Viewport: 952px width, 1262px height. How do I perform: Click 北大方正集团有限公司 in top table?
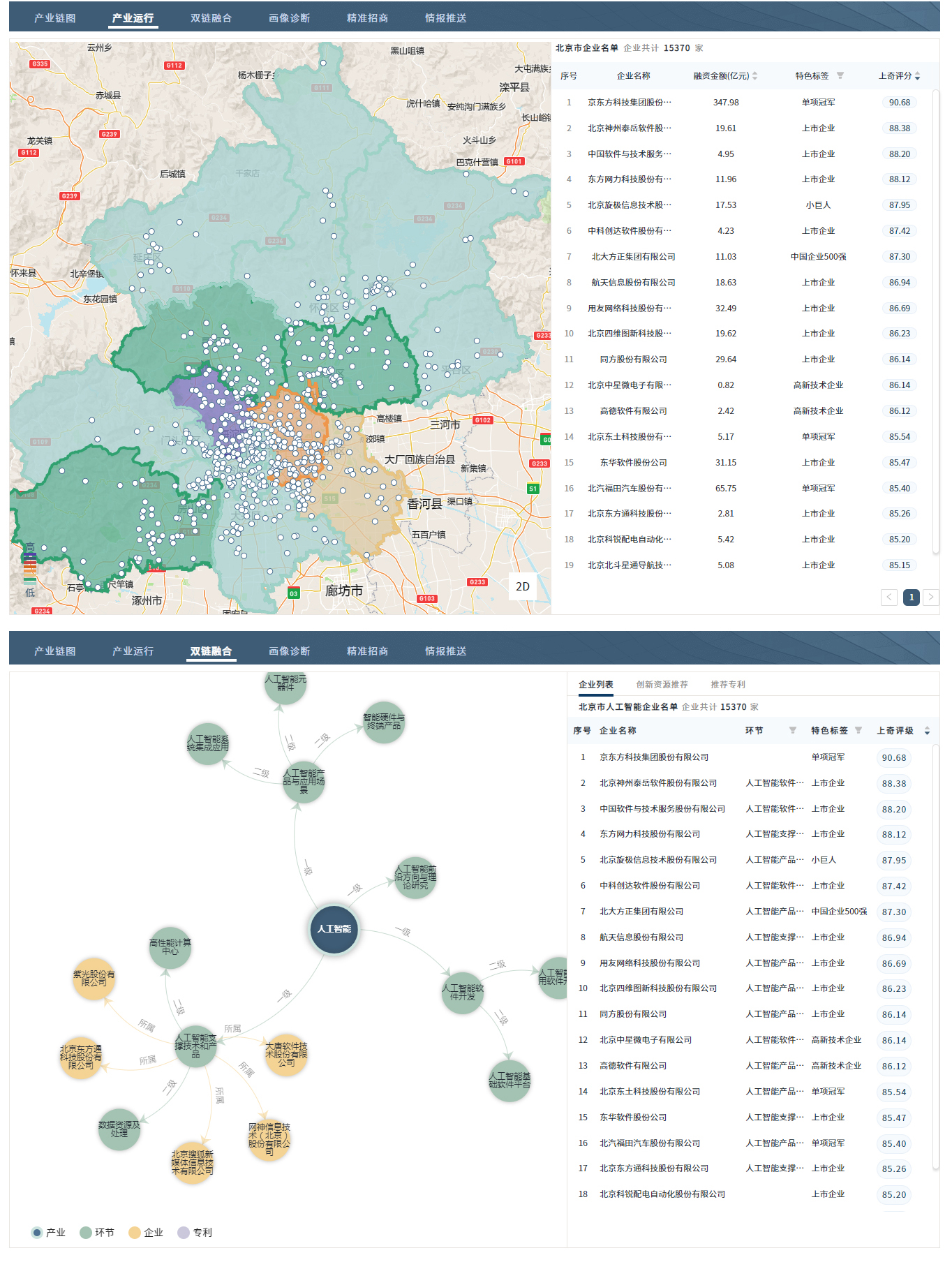pos(634,257)
